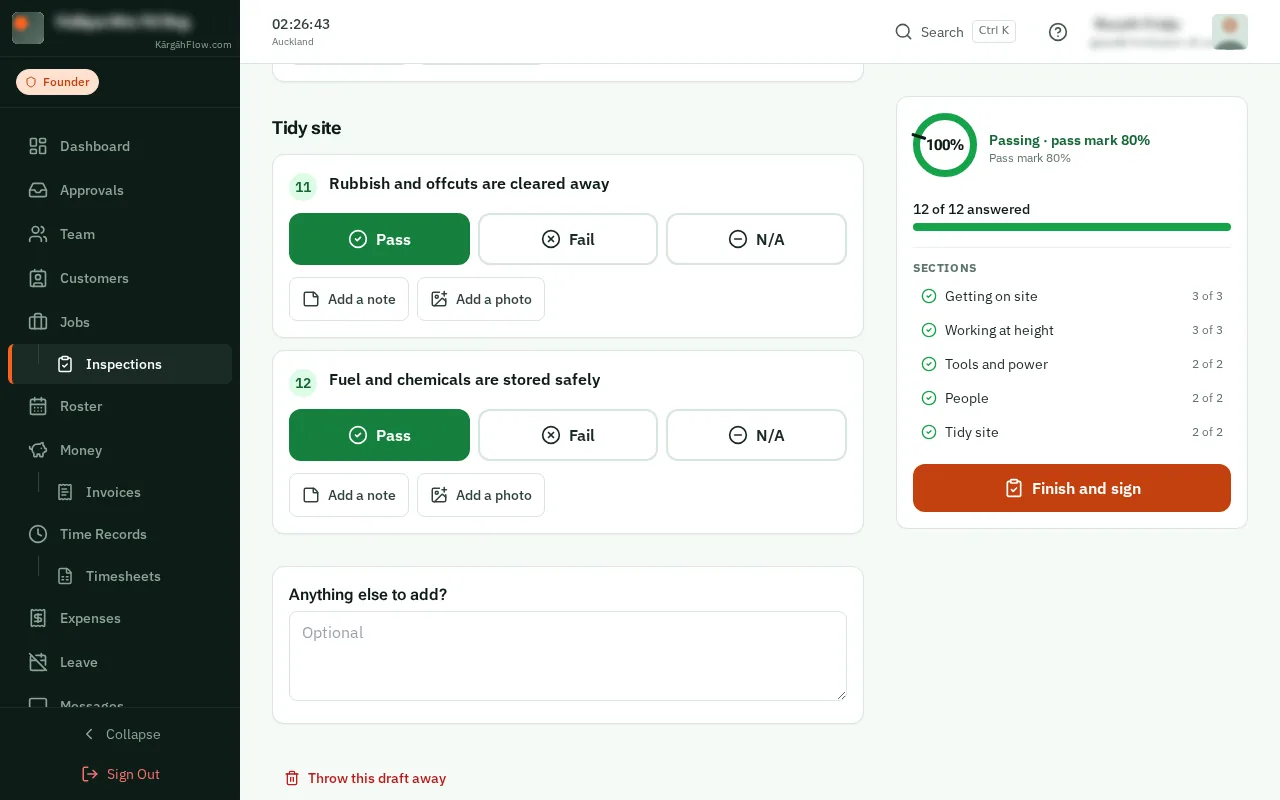Screen dimensions: 1280x800
Task: Add a photo to question 12
Action: pyautogui.click(x=481, y=495)
